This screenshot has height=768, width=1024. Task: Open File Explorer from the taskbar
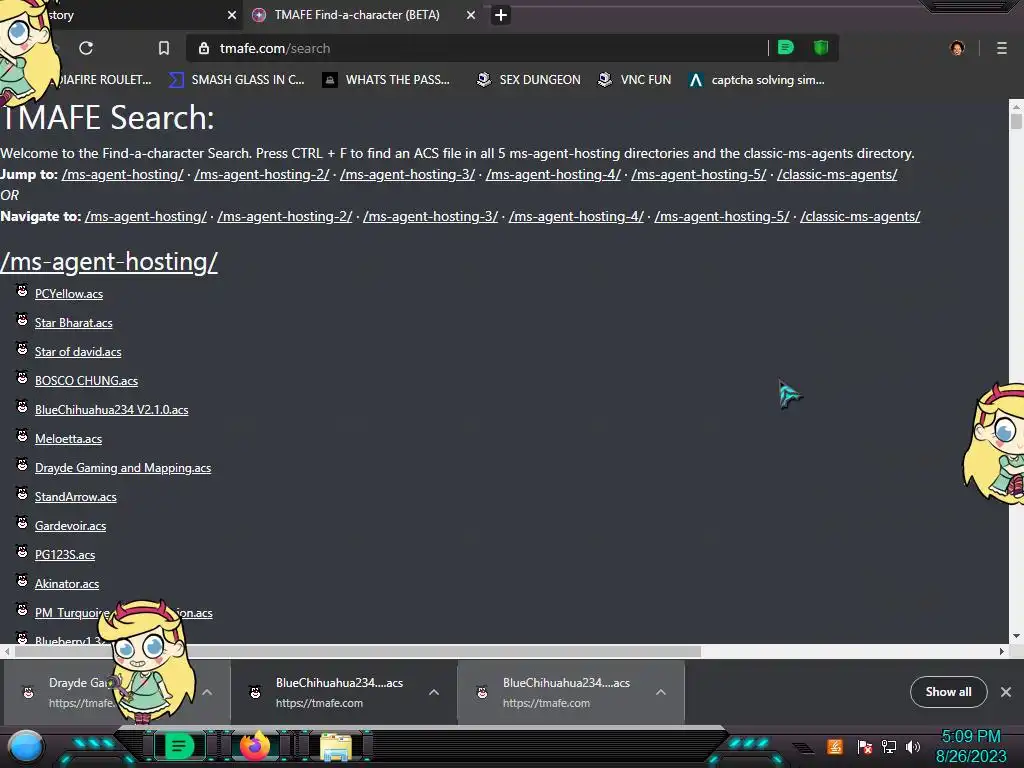pyautogui.click(x=336, y=747)
